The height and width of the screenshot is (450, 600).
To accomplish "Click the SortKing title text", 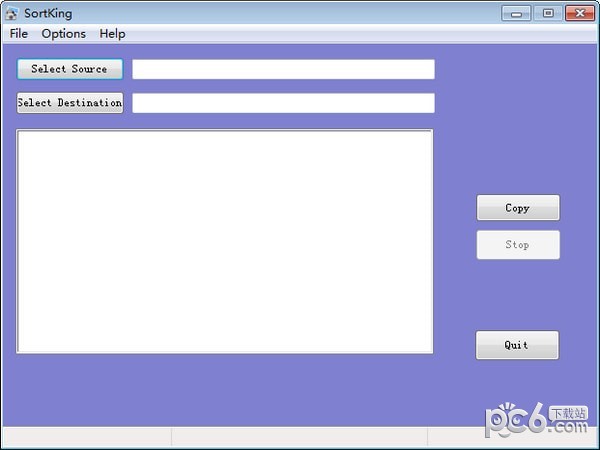I will coord(48,13).
